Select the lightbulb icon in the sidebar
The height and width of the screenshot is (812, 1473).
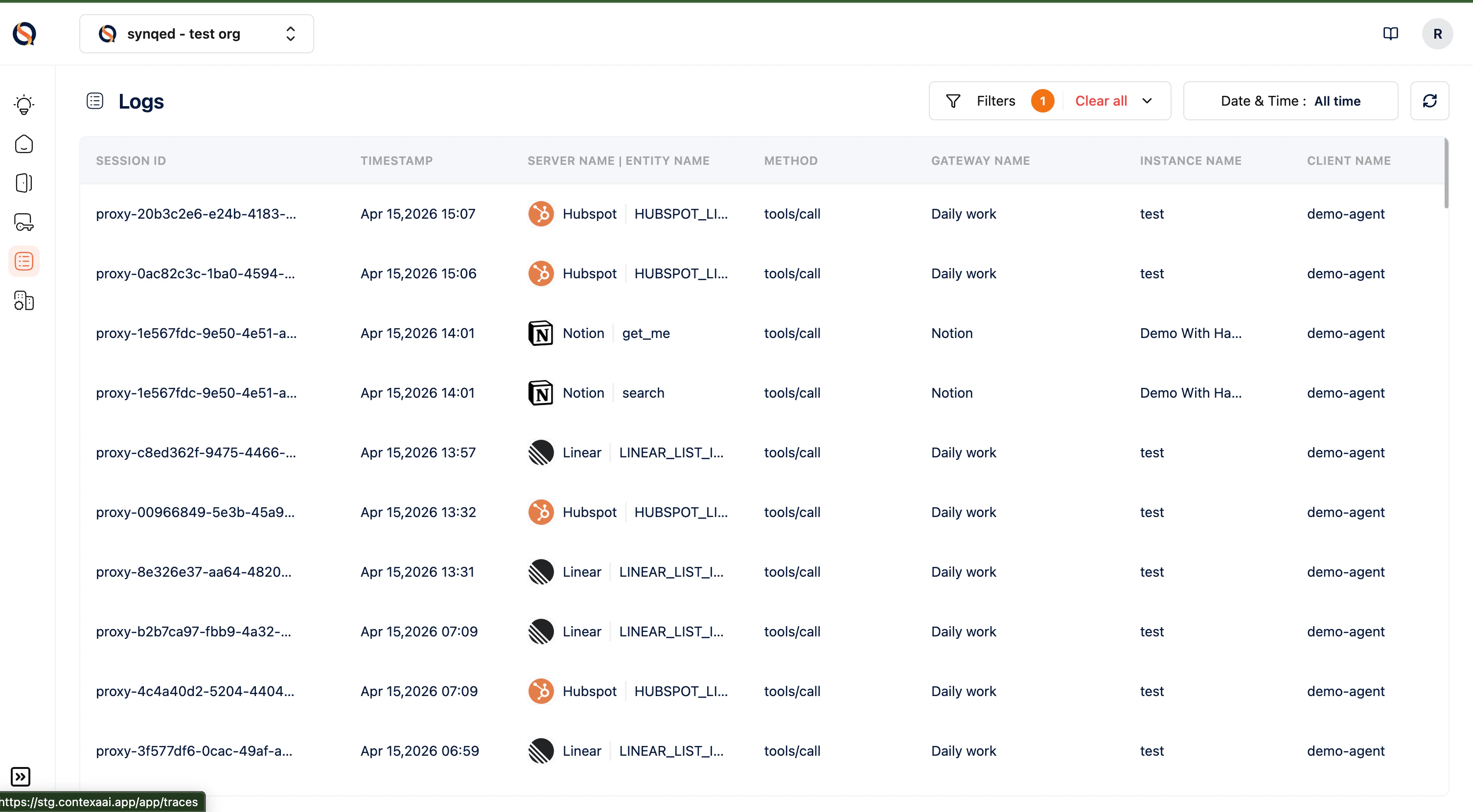[23, 105]
